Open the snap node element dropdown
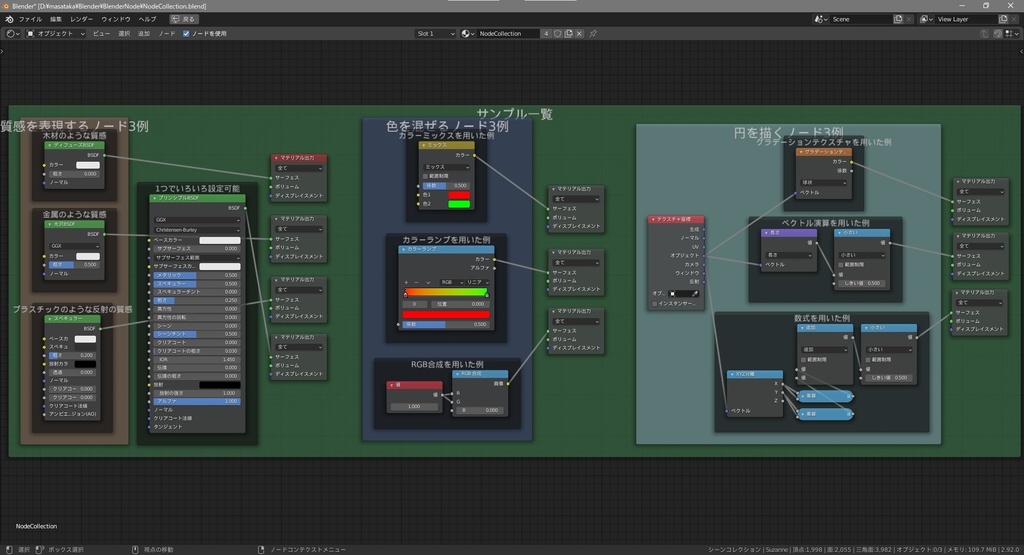1024x555 pixels. point(1012,33)
